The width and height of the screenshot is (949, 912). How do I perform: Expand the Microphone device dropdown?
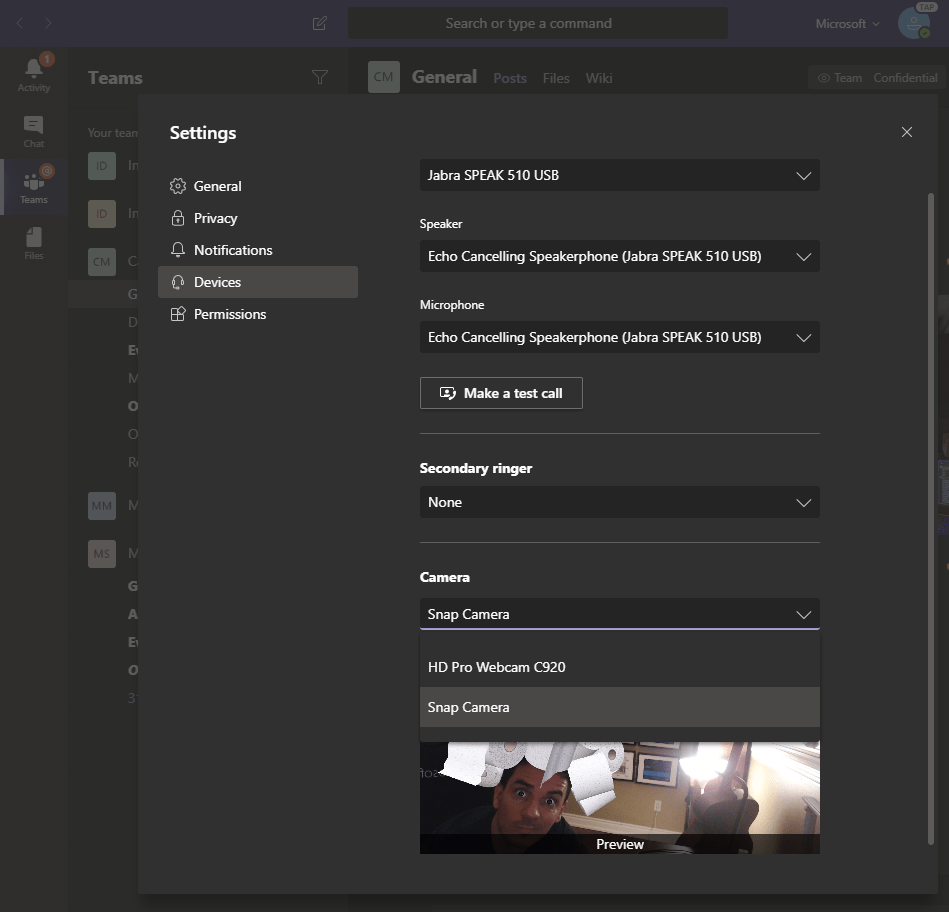(619, 337)
